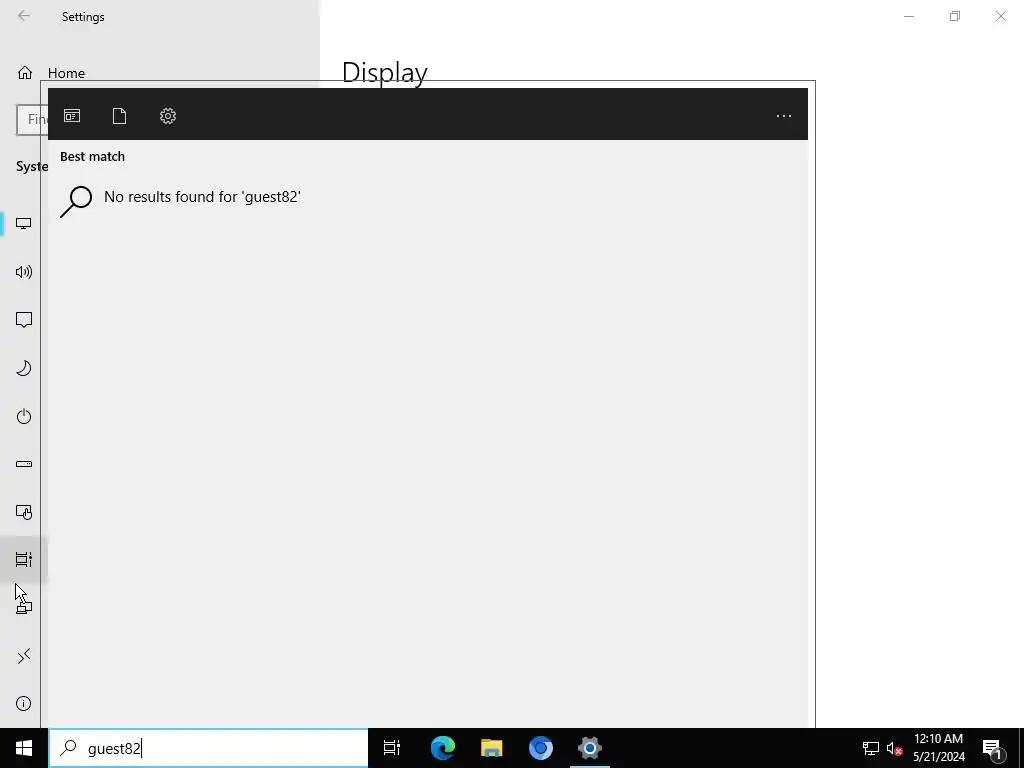1024x768 pixels.
Task: Open File Explorer from the taskbar
Action: click(x=492, y=748)
